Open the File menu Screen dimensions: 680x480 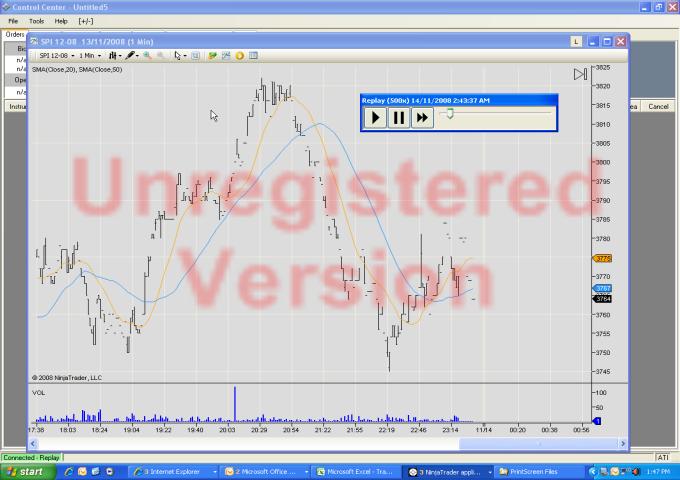[x=13, y=21]
